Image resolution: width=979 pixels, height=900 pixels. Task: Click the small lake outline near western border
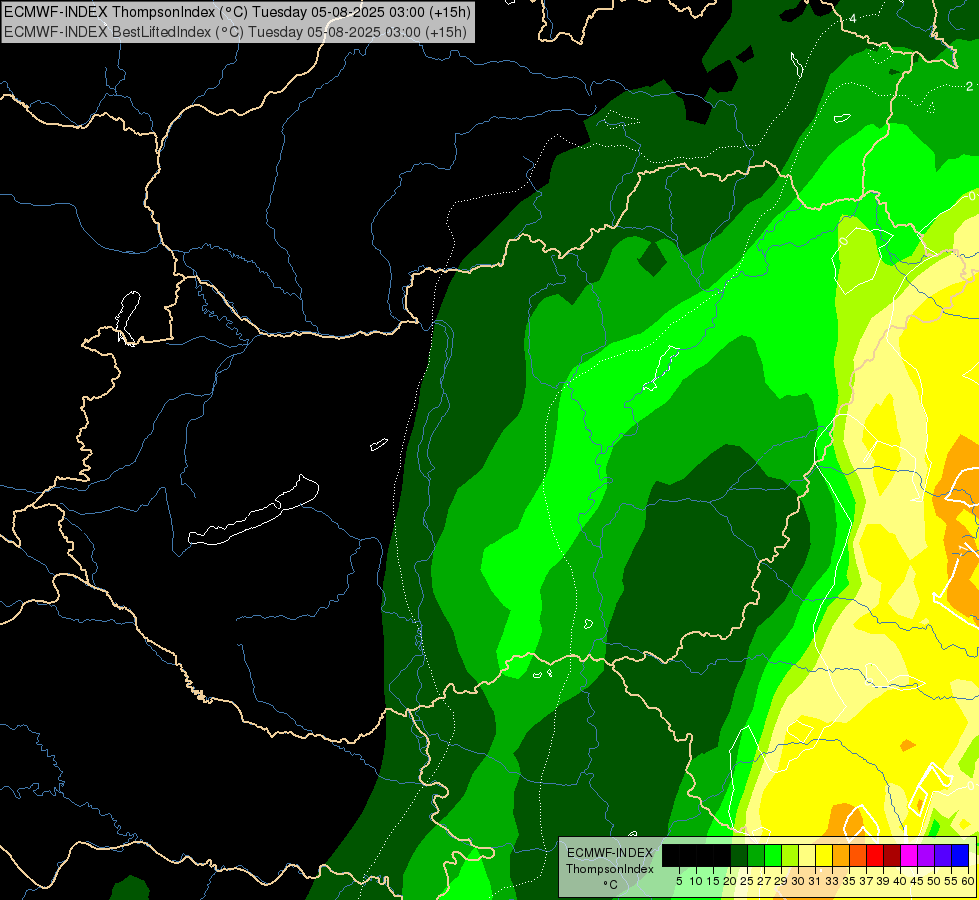(x=127, y=317)
